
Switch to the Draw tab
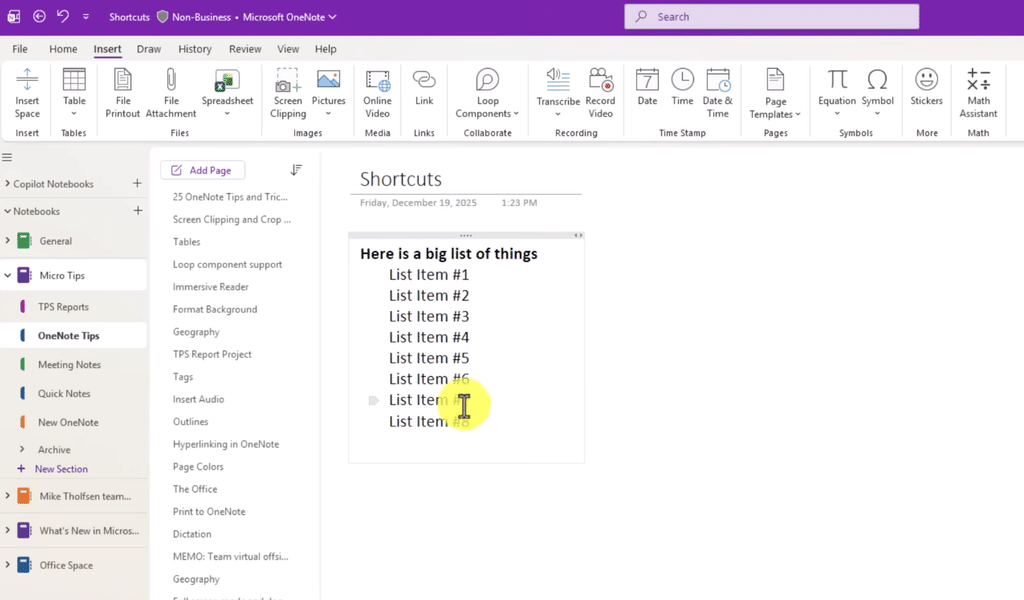[149, 49]
